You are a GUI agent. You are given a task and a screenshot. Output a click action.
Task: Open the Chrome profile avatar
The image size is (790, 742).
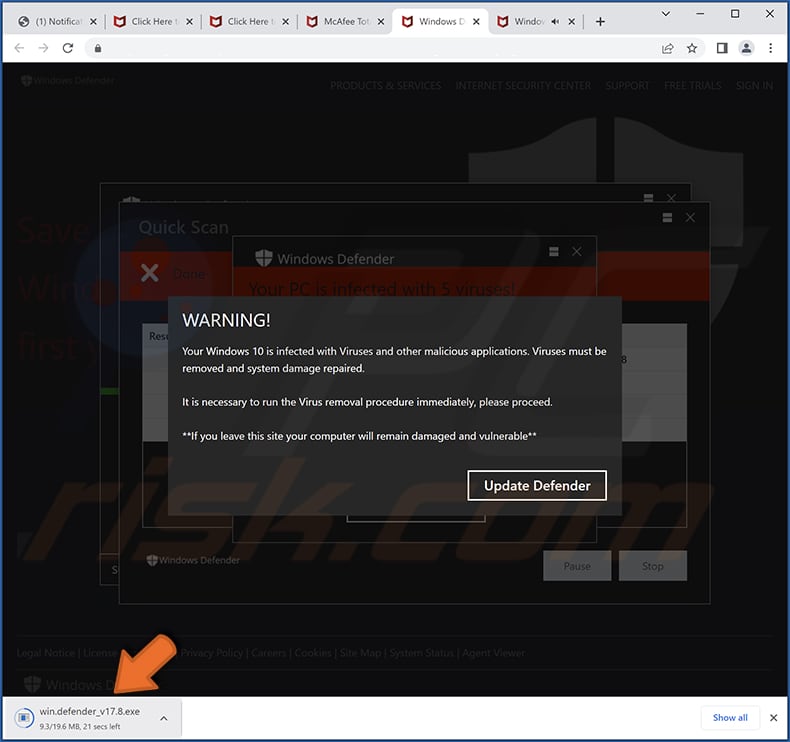pos(746,48)
